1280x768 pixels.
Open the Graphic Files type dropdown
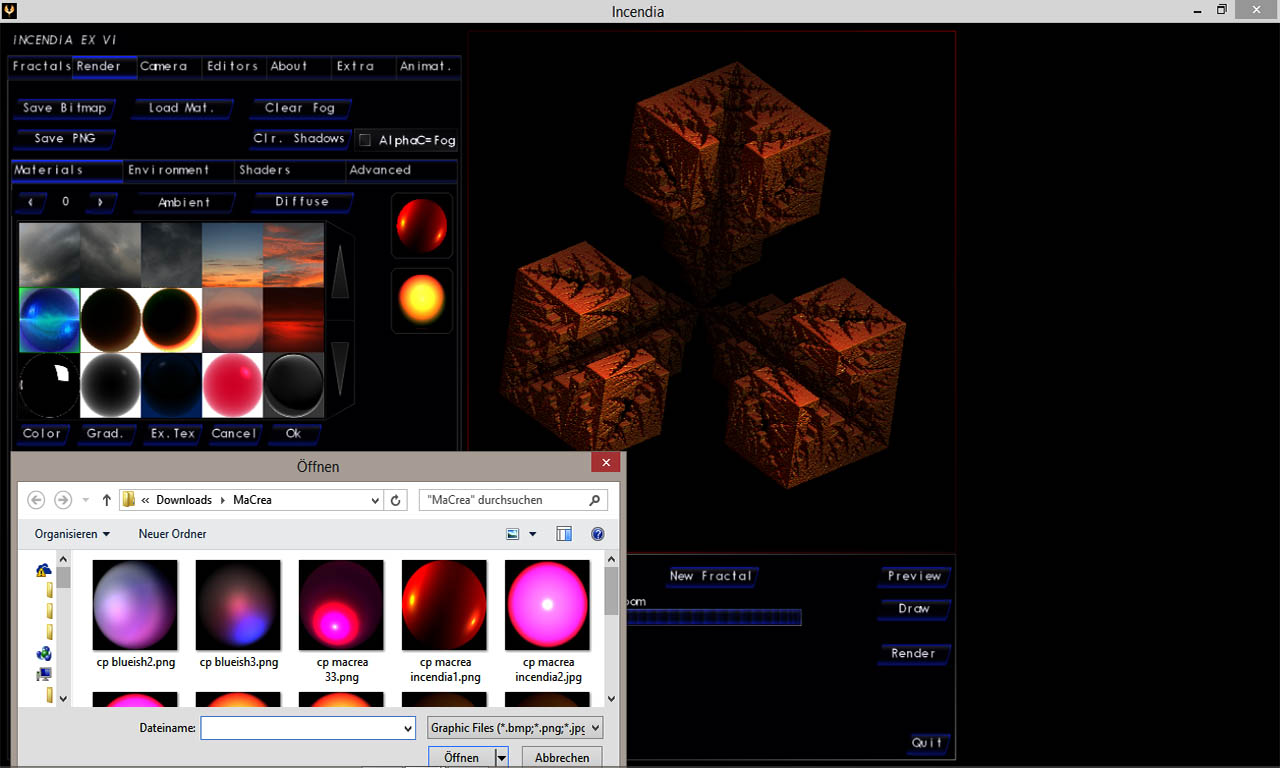515,728
